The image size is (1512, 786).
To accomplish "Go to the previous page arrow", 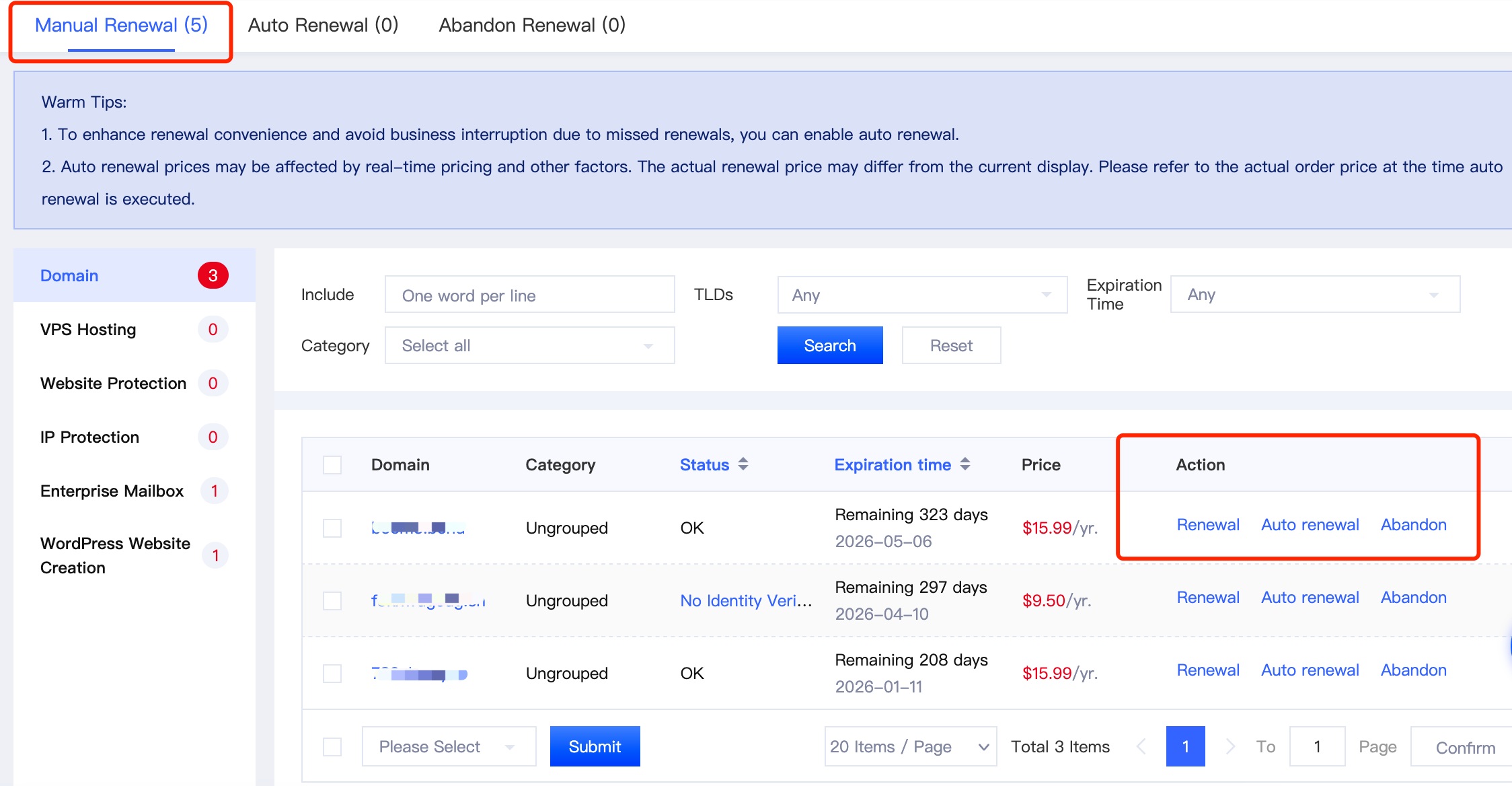I will click(1141, 746).
